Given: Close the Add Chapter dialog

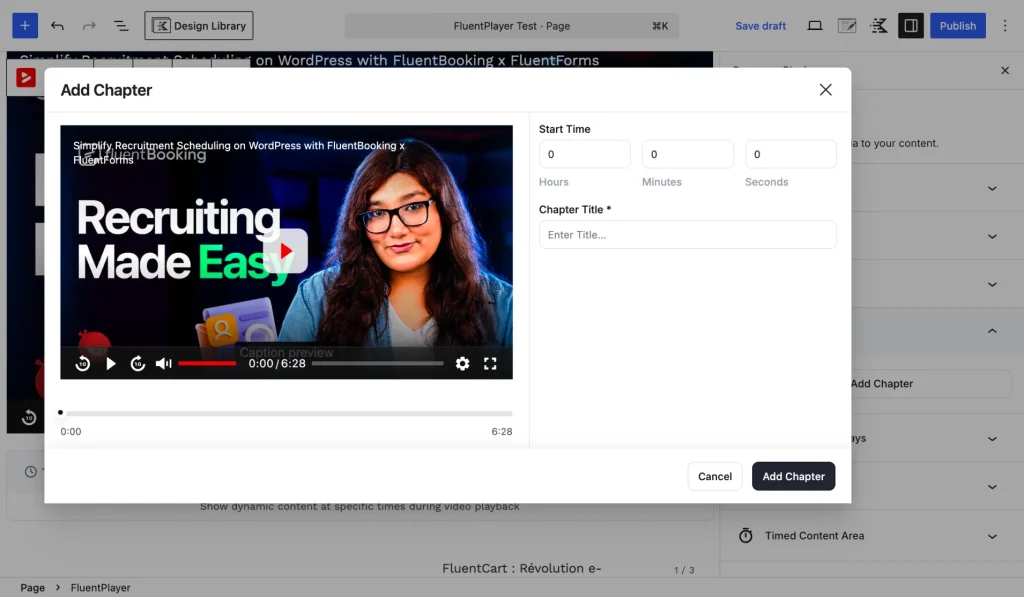Looking at the screenshot, I should click(825, 89).
